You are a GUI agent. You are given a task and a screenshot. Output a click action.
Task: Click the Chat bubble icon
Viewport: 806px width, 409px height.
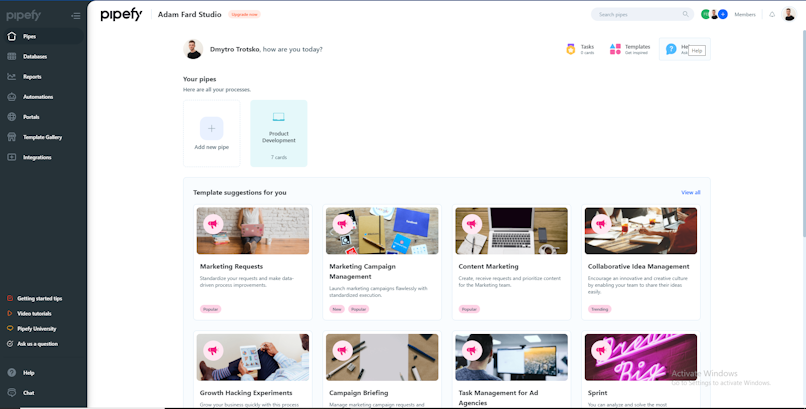coord(12,393)
